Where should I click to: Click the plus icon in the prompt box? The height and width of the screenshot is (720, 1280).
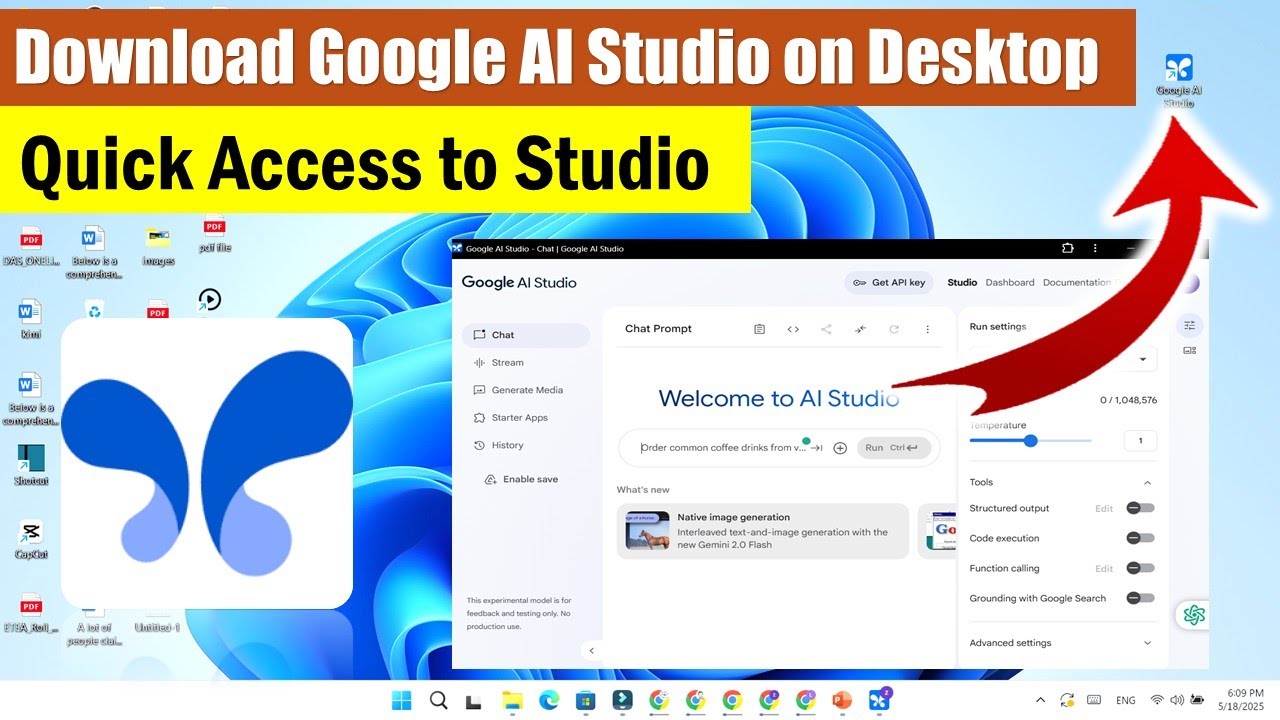840,448
